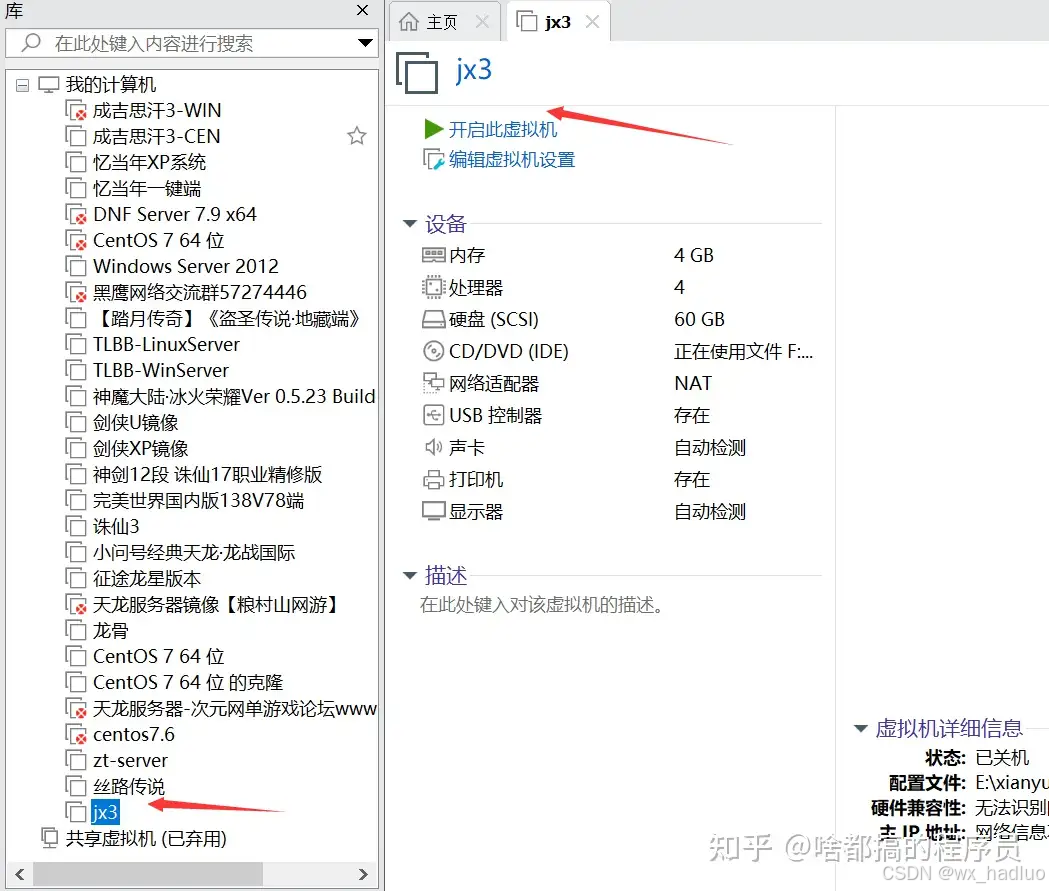Select 丝路传说 in the library

point(128,787)
